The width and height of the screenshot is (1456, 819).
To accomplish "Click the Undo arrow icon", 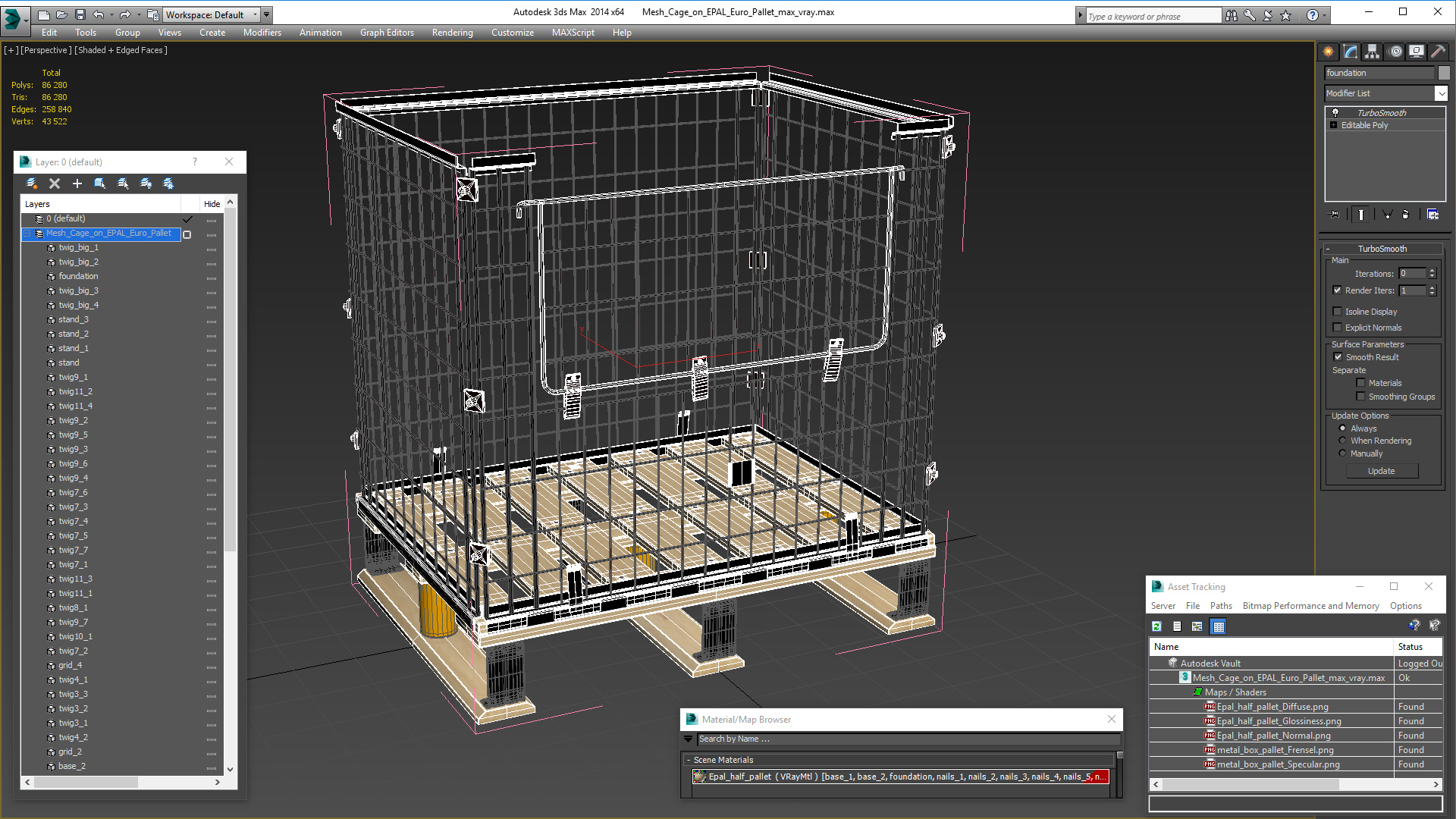I will point(99,14).
